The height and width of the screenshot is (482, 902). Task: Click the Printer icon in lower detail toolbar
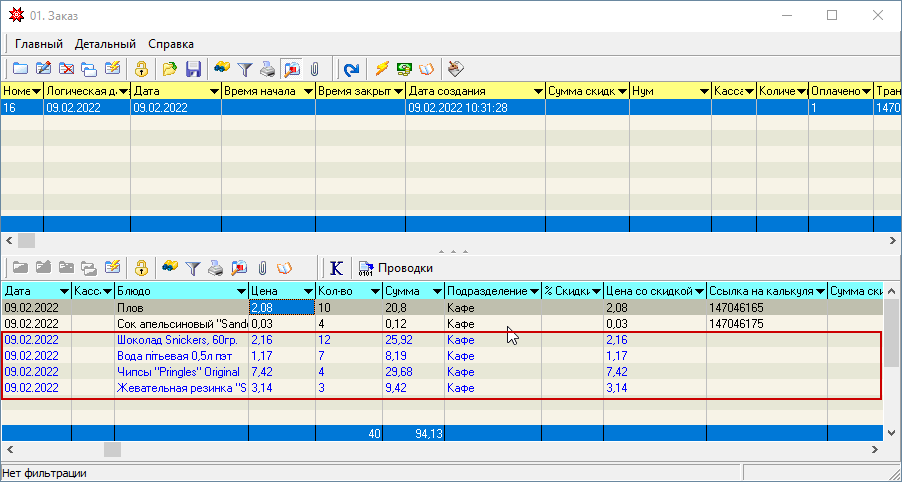(x=216, y=268)
